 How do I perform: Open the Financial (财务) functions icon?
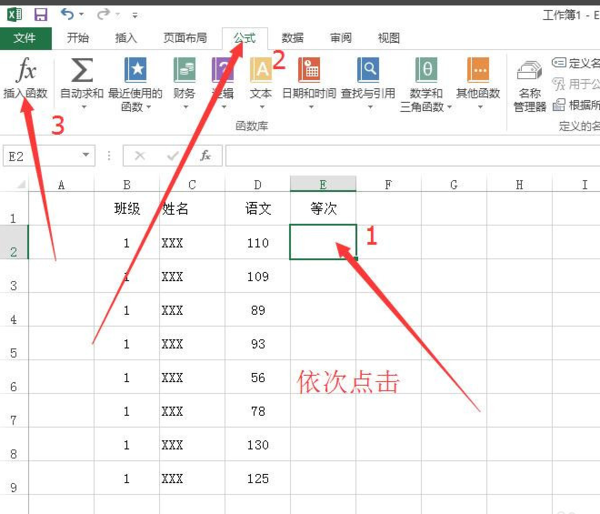[184, 72]
